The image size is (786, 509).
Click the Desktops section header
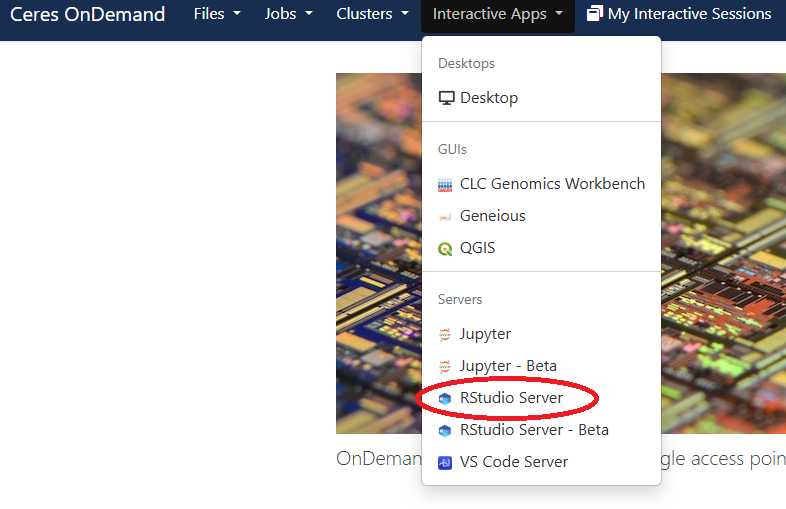tap(466, 64)
